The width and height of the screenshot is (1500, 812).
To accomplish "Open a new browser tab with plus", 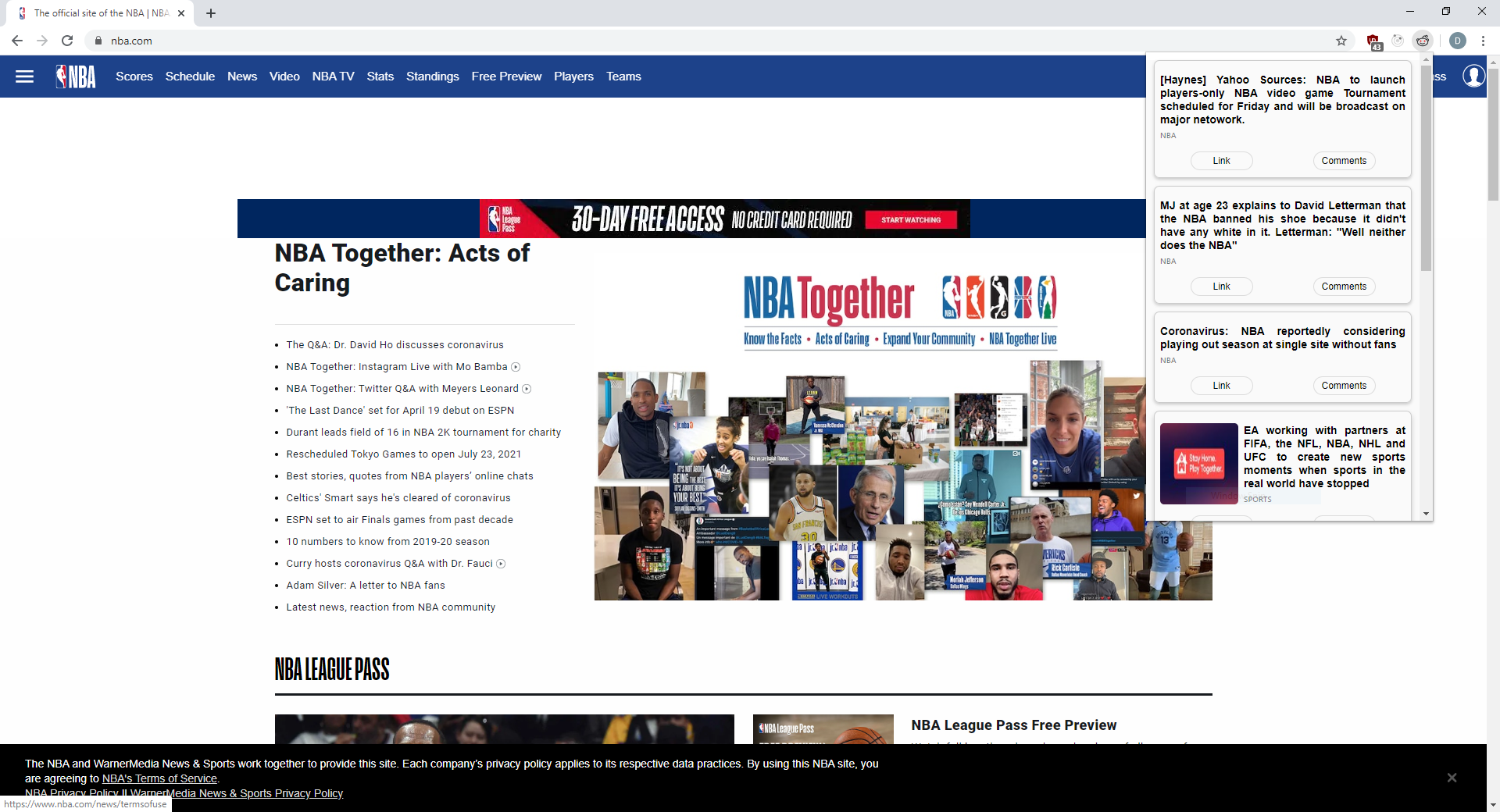I will (211, 13).
